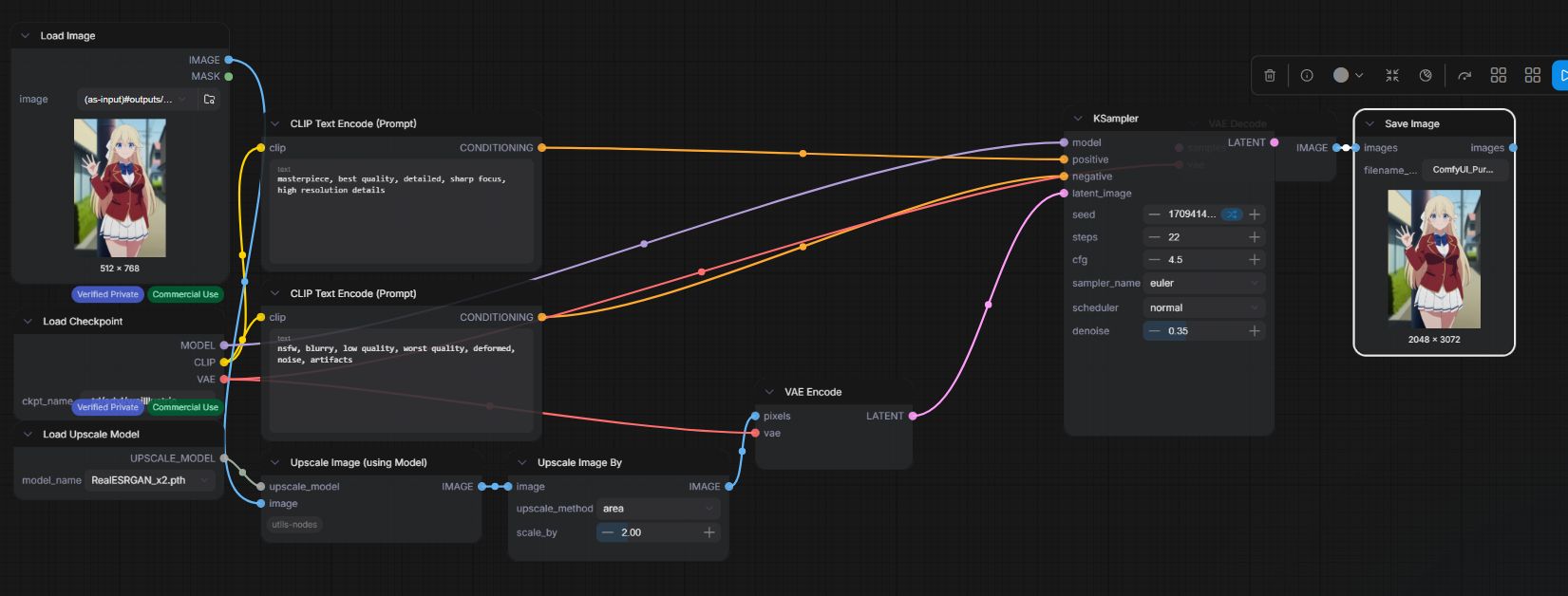Open scheduler dropdown showing normal
Image resolution: width=1568 pixels, height=596 pixels.
1204,307
